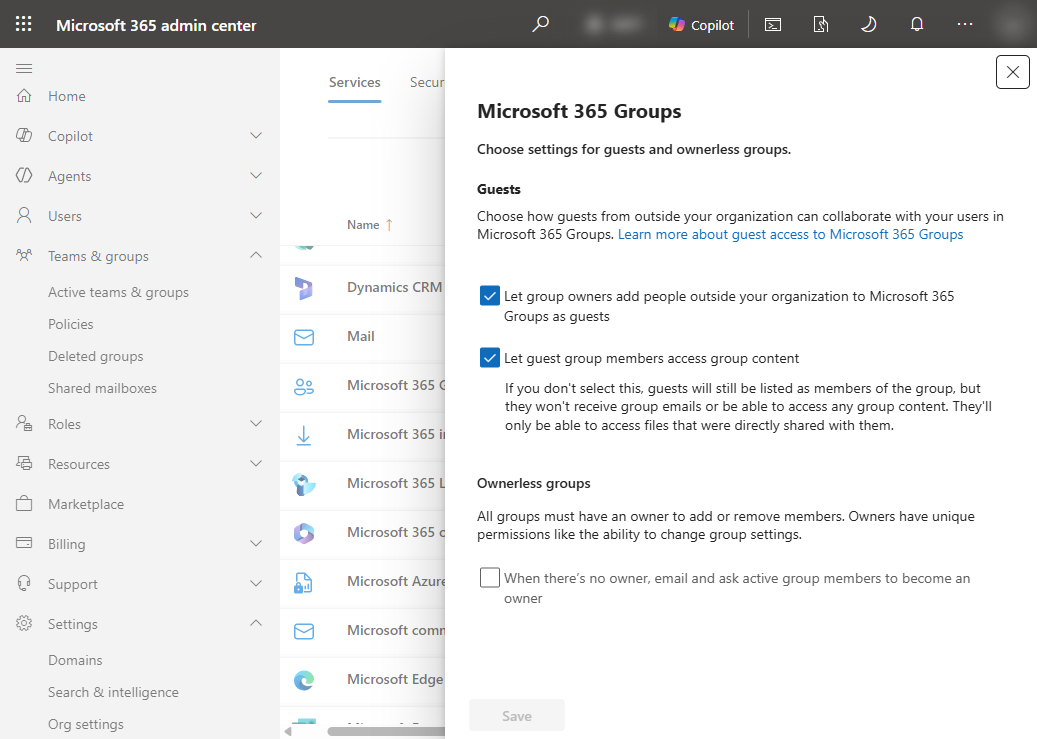This screenshot has width=1037, height=739.
Task: Expand the Resources navigation section
Action: (256, 463)
